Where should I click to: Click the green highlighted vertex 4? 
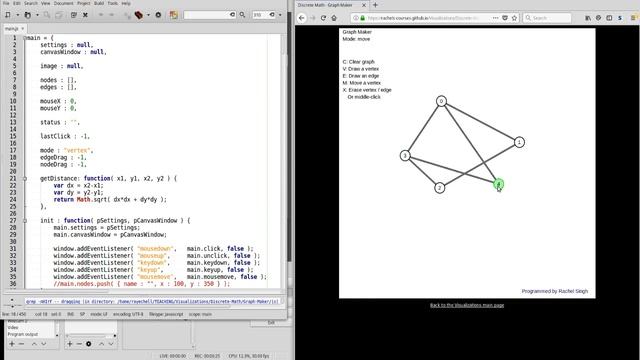pyautogui.click(x=498, y=184)
